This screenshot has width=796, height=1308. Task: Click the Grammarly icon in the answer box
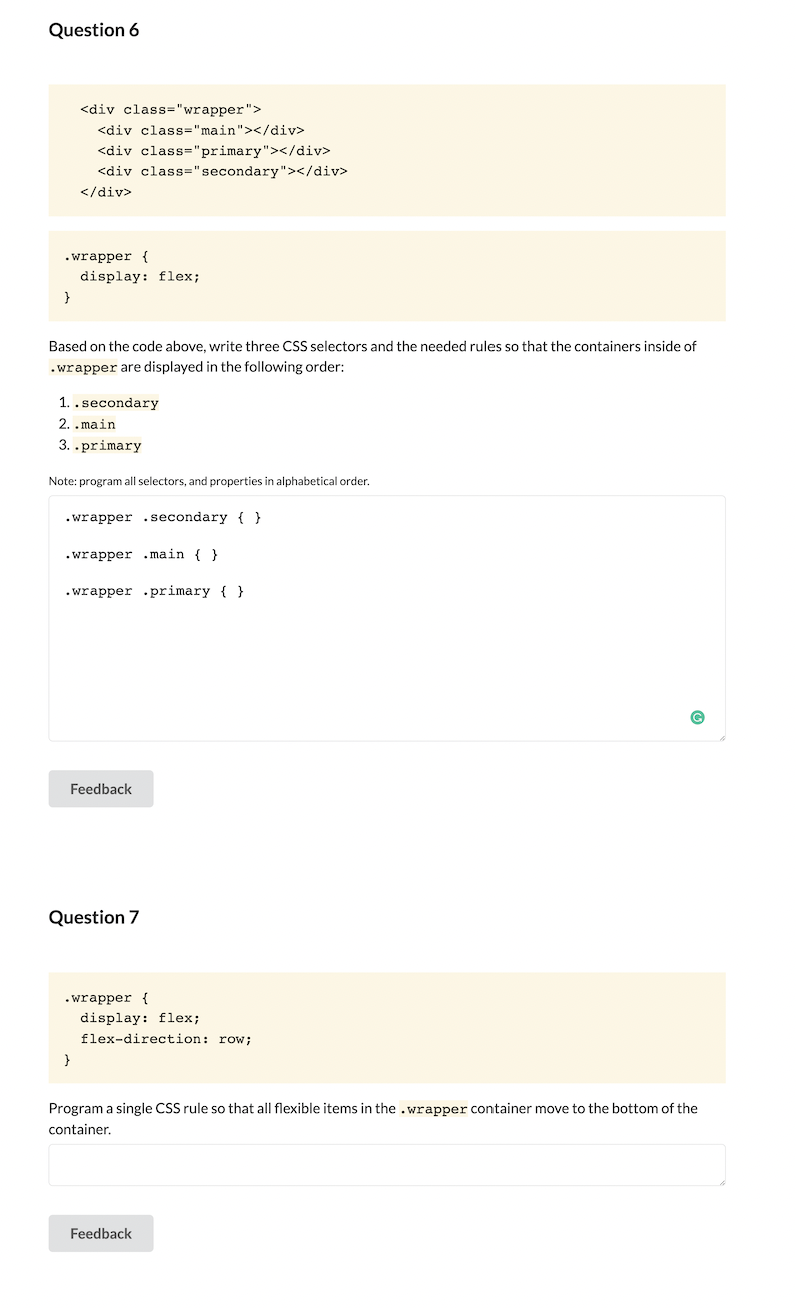click(x=697, y=717)
